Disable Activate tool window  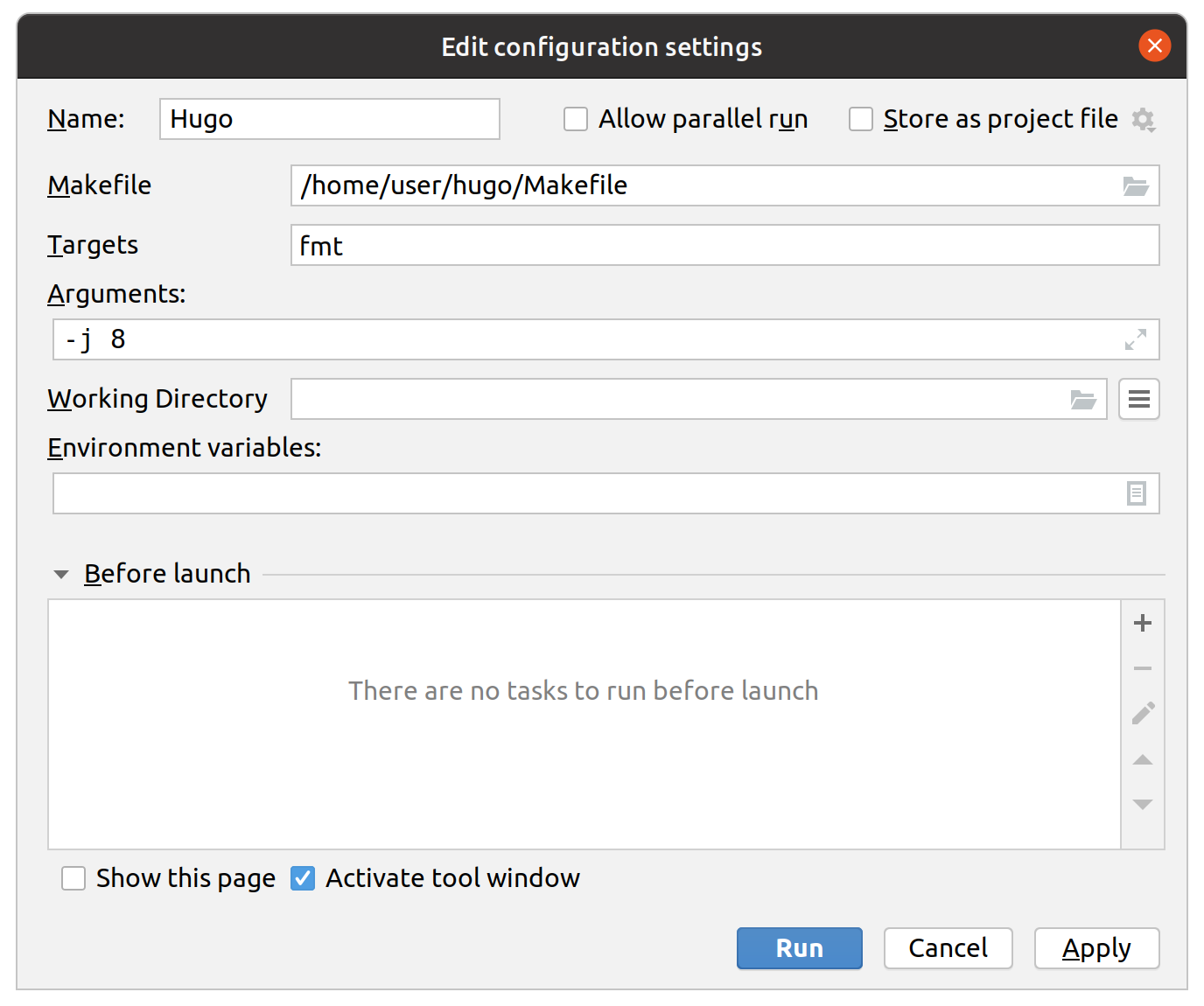302,877
